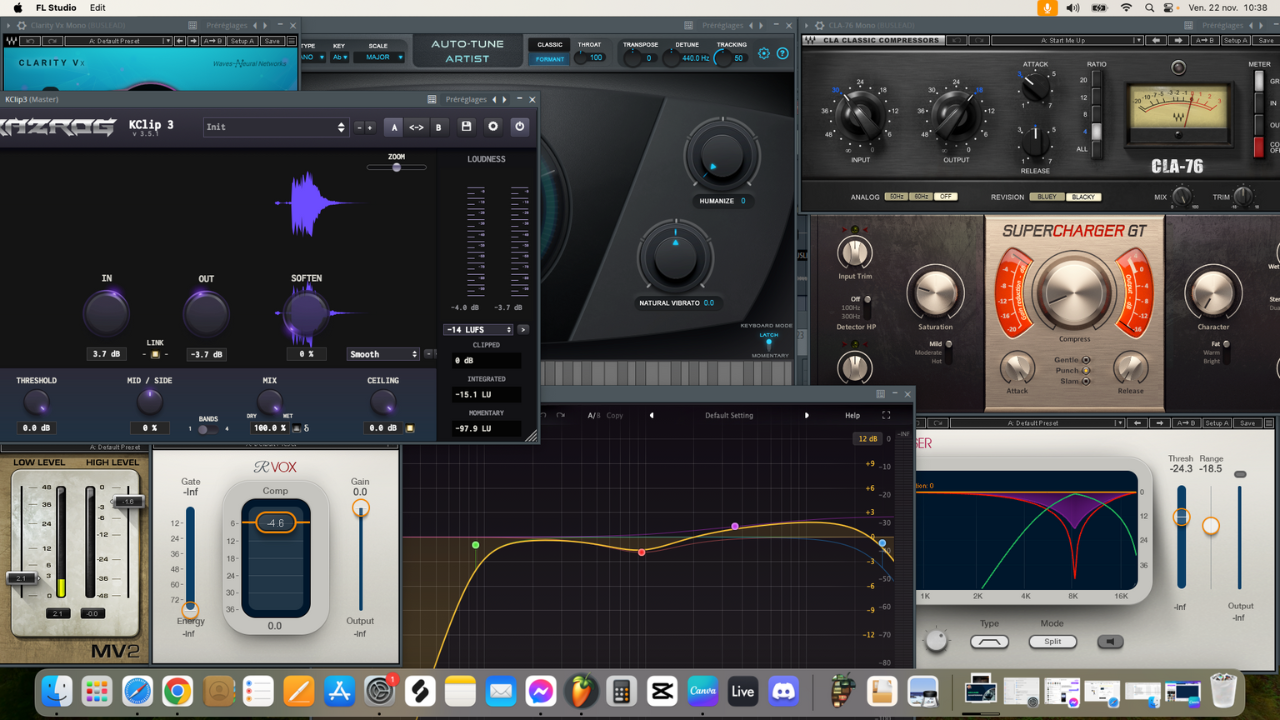Open Ableton Live icon in Dock
The image size is (1280, 720).
[743, 691]
